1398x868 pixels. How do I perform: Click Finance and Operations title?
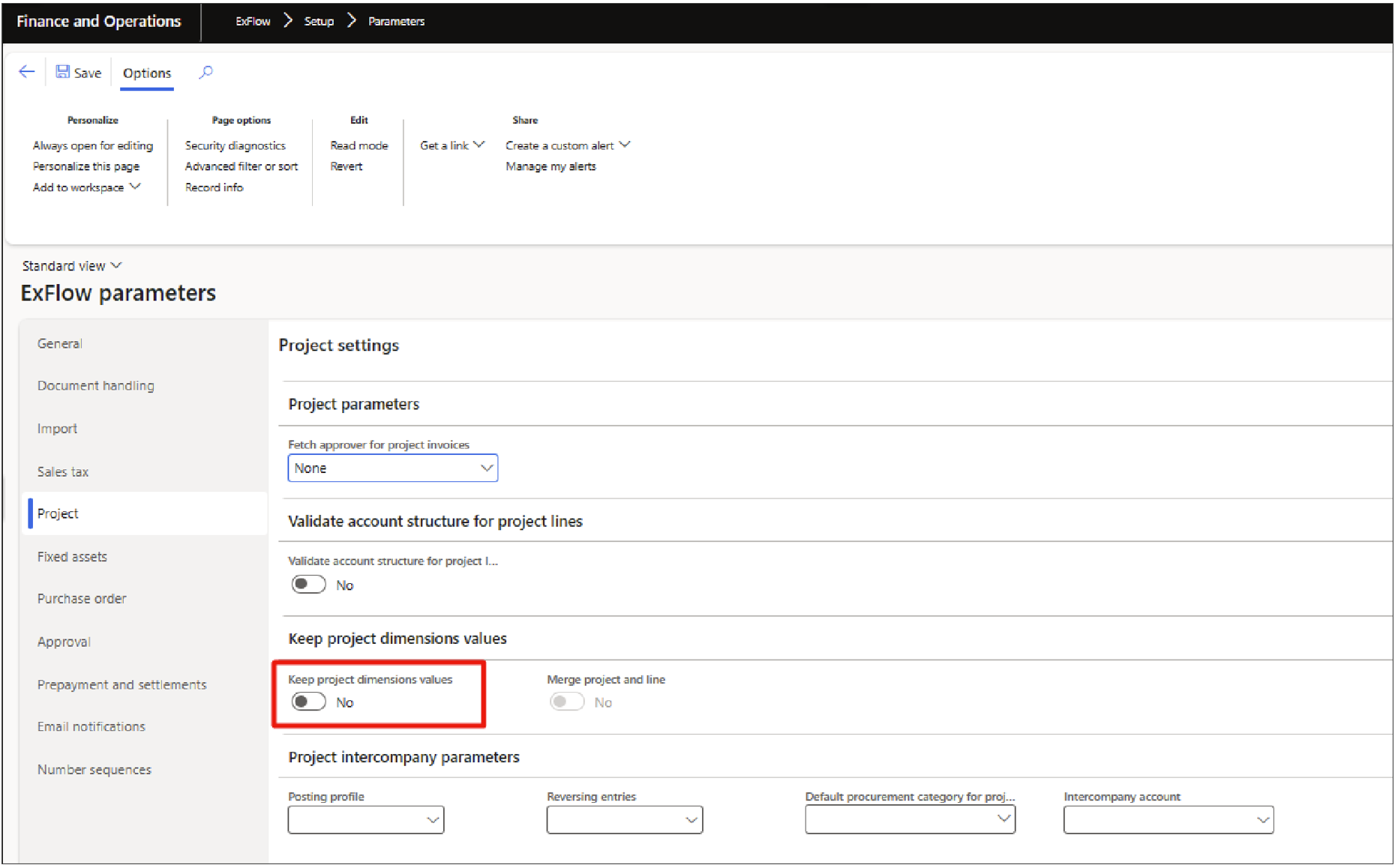pyautogui.click(x=99, y=21)
